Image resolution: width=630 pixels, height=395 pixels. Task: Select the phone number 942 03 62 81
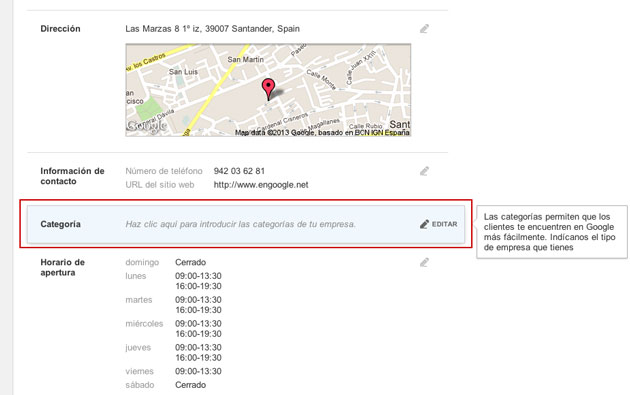tap(239, 171)
